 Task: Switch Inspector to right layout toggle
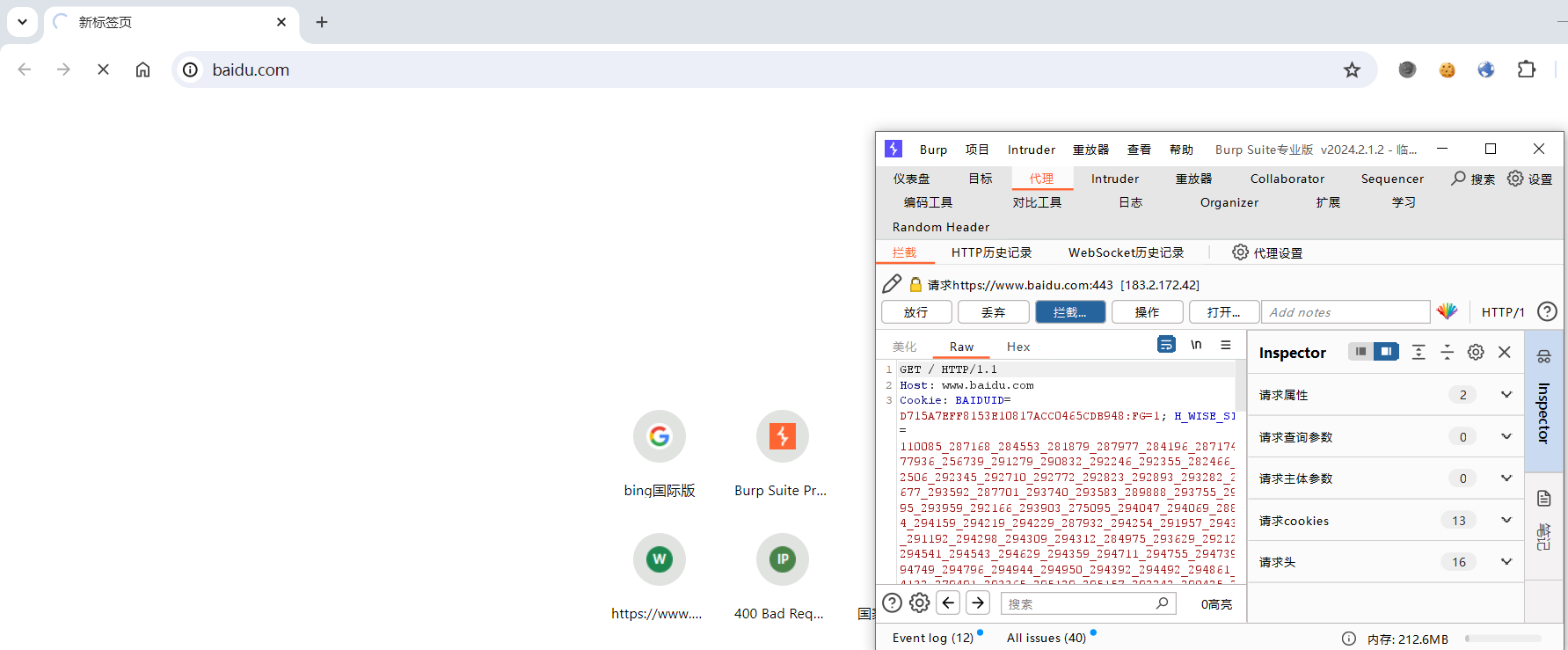click(1386, 352)
